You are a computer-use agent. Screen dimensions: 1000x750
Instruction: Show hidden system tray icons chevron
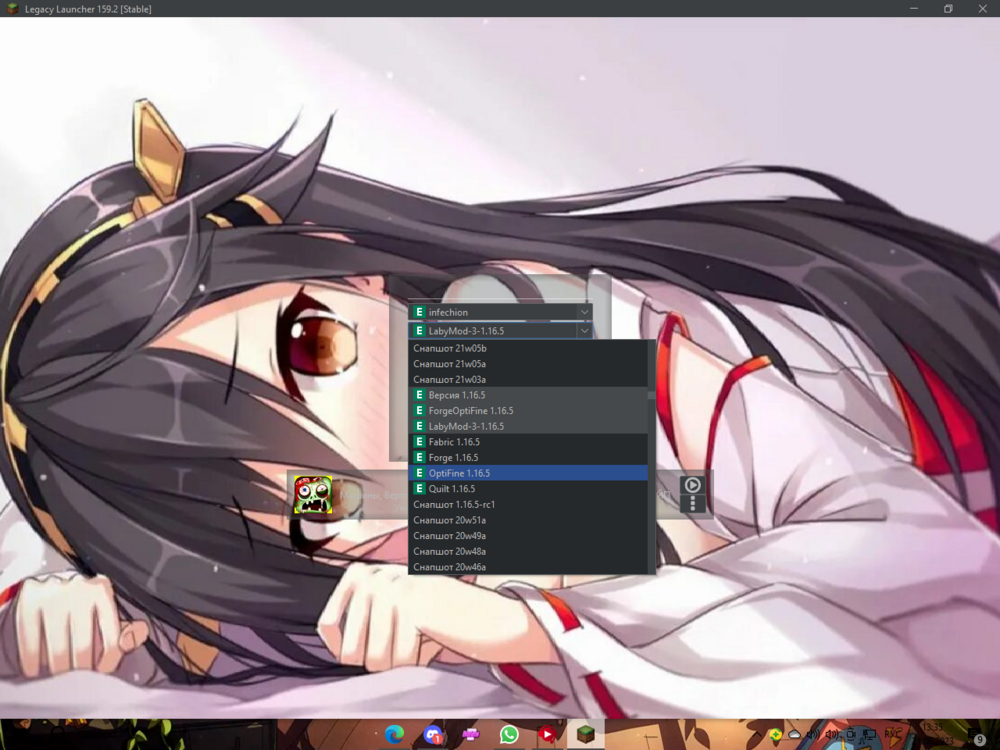[x=758, y=735]
